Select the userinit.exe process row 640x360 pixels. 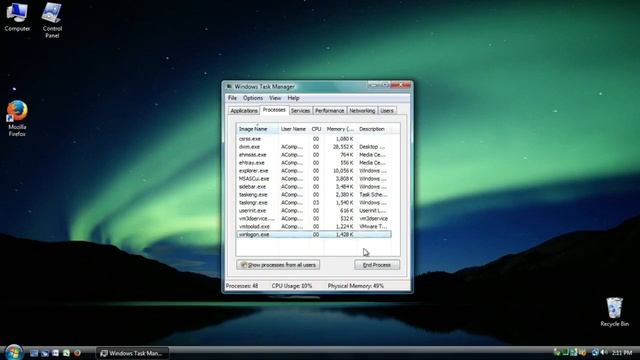click(313, 211)
